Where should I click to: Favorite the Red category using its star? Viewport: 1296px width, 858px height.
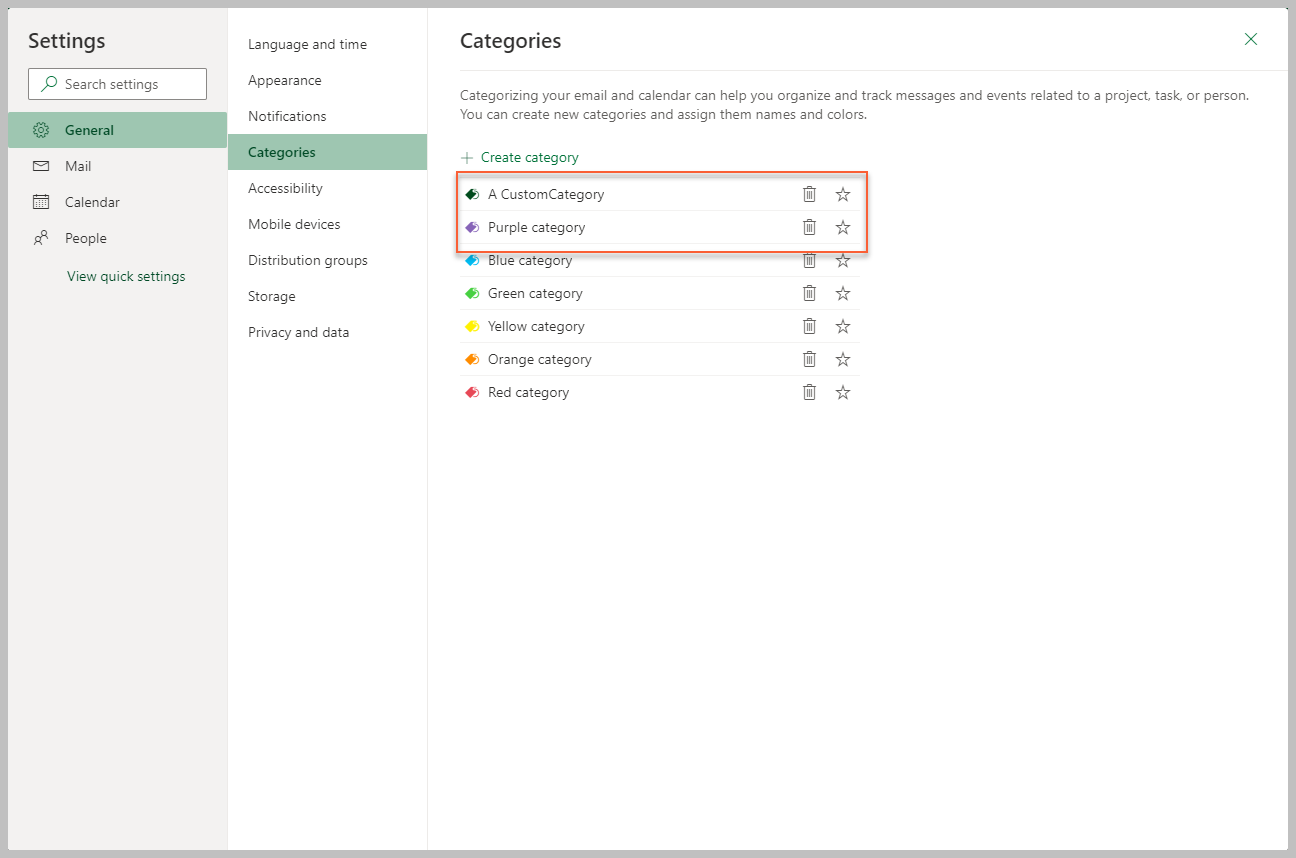pyautogui.click(x=842, y=391)
